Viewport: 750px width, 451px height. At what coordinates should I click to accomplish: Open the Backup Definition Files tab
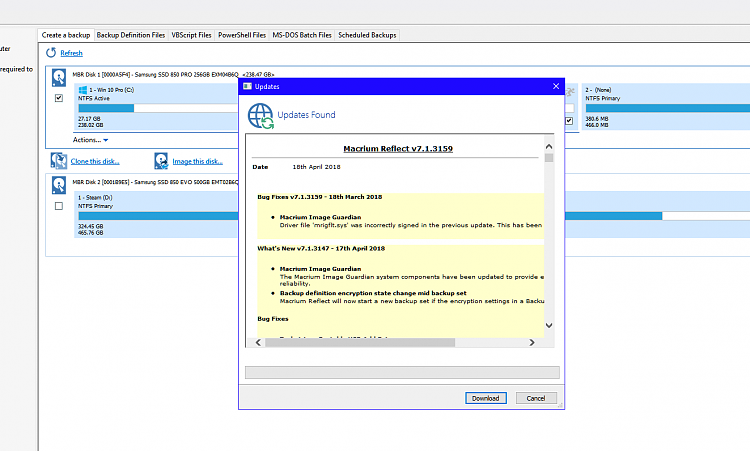coord(131,35)
